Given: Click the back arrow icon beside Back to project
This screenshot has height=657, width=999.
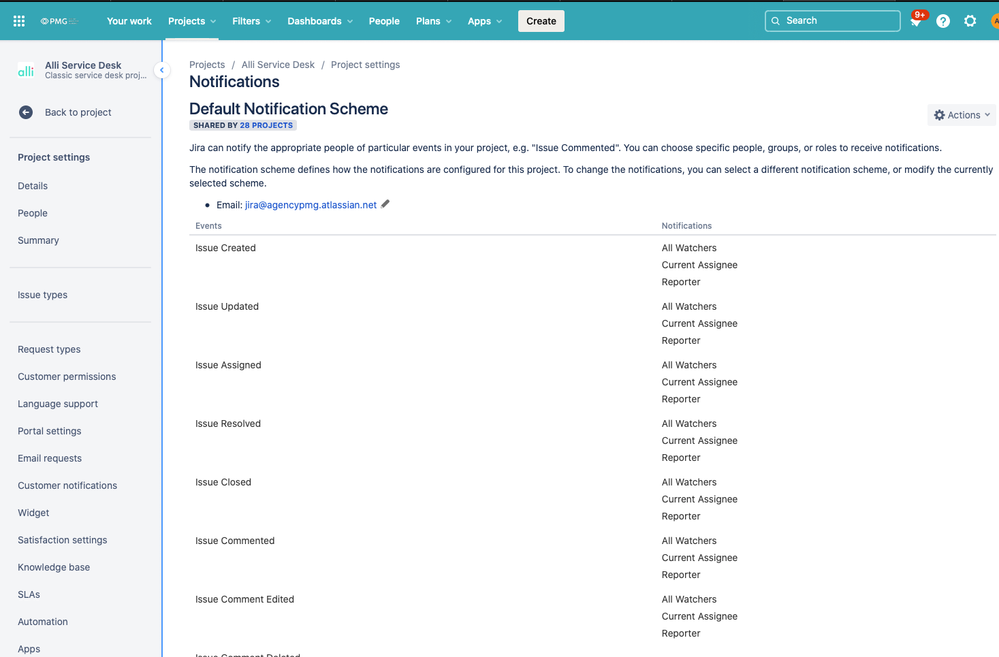Looking at the screenshot, I should (x=25, y=112).
